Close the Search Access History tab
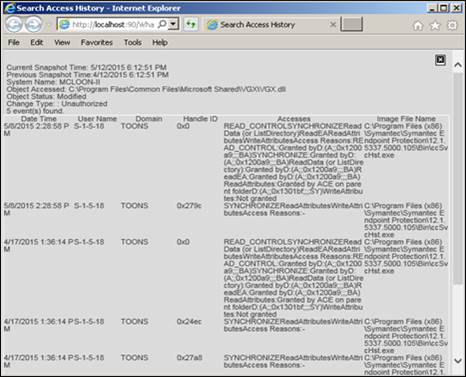The height and width of the screenshot is (377, 466). [x=332, y=24]
